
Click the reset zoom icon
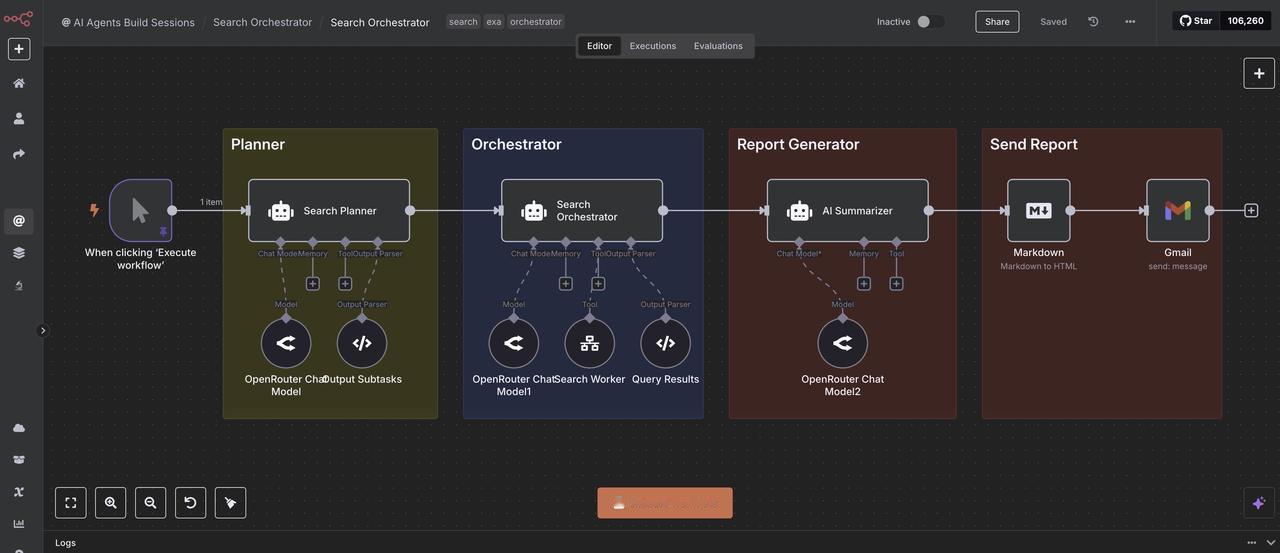click(190, 502)
